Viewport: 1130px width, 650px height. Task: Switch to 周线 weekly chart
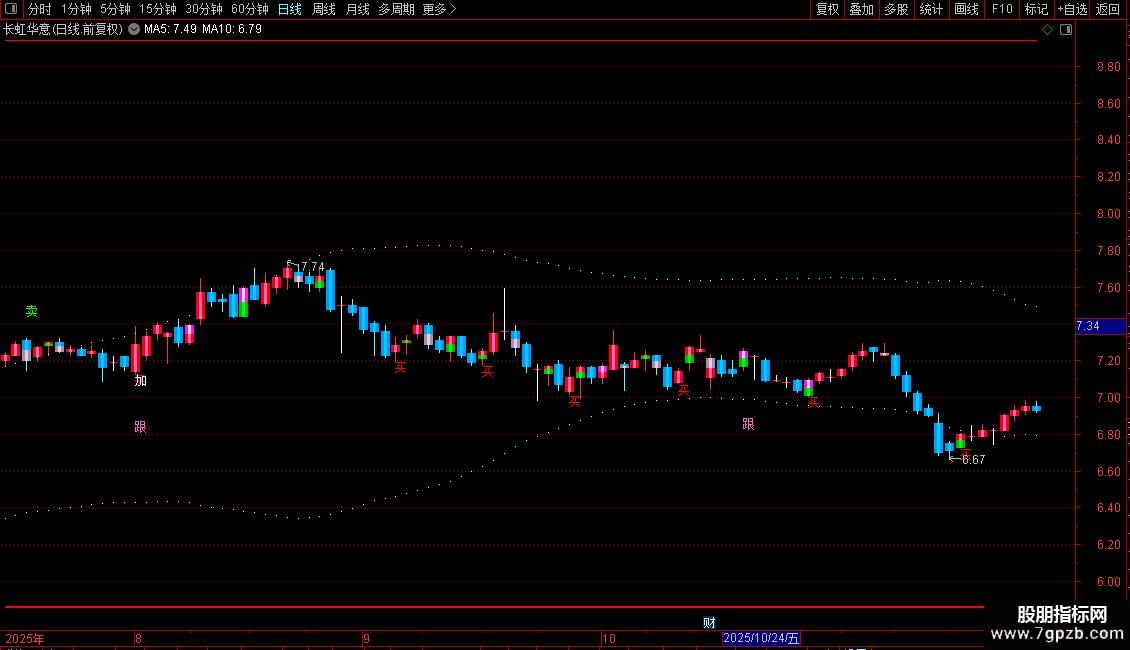click(x=324, y=9)
